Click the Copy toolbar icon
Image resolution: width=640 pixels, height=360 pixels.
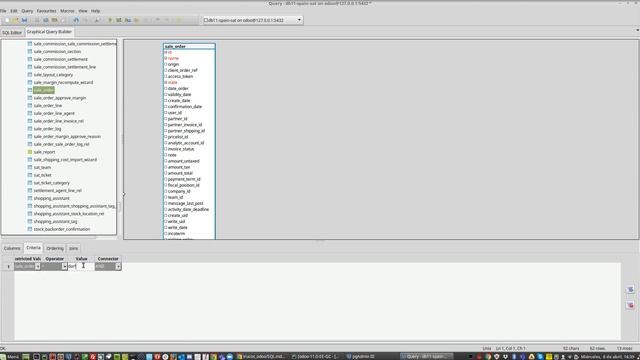[x=46, y=20]
